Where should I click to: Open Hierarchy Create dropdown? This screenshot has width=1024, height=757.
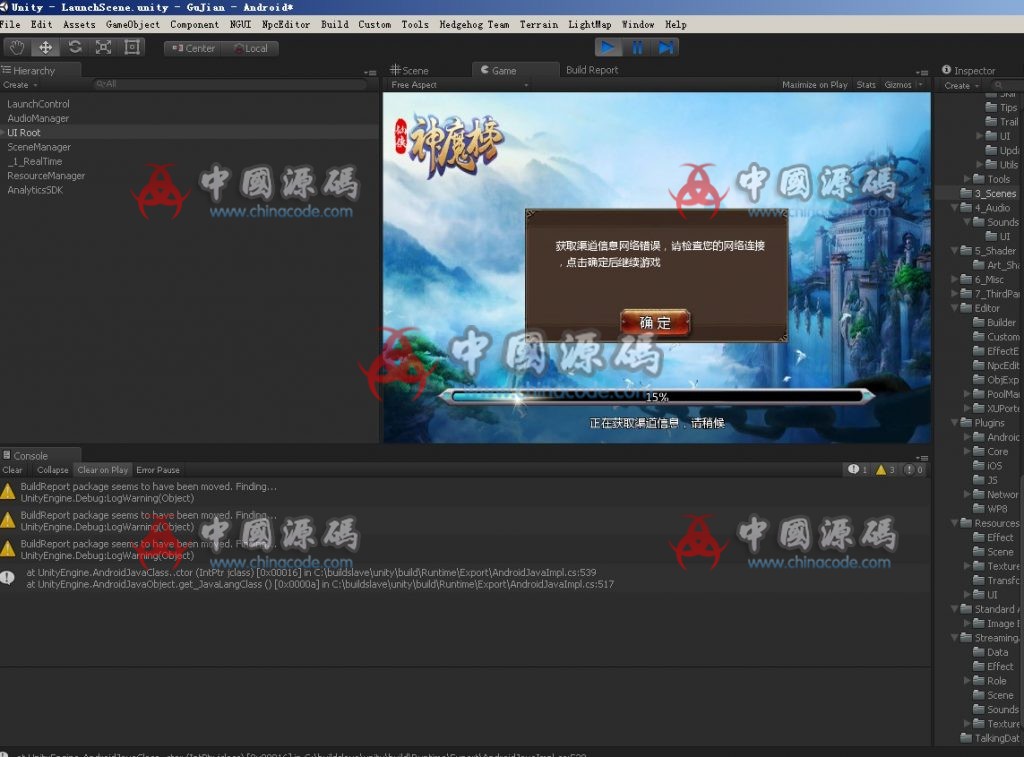[20, 85]
